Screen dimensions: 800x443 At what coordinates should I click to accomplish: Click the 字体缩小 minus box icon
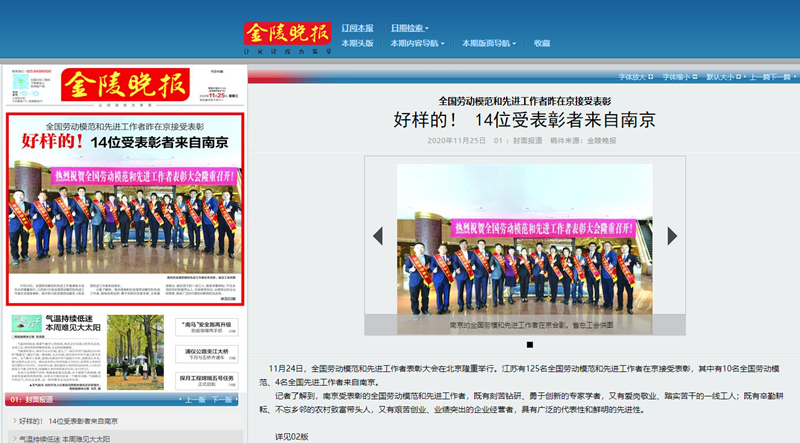694,77
